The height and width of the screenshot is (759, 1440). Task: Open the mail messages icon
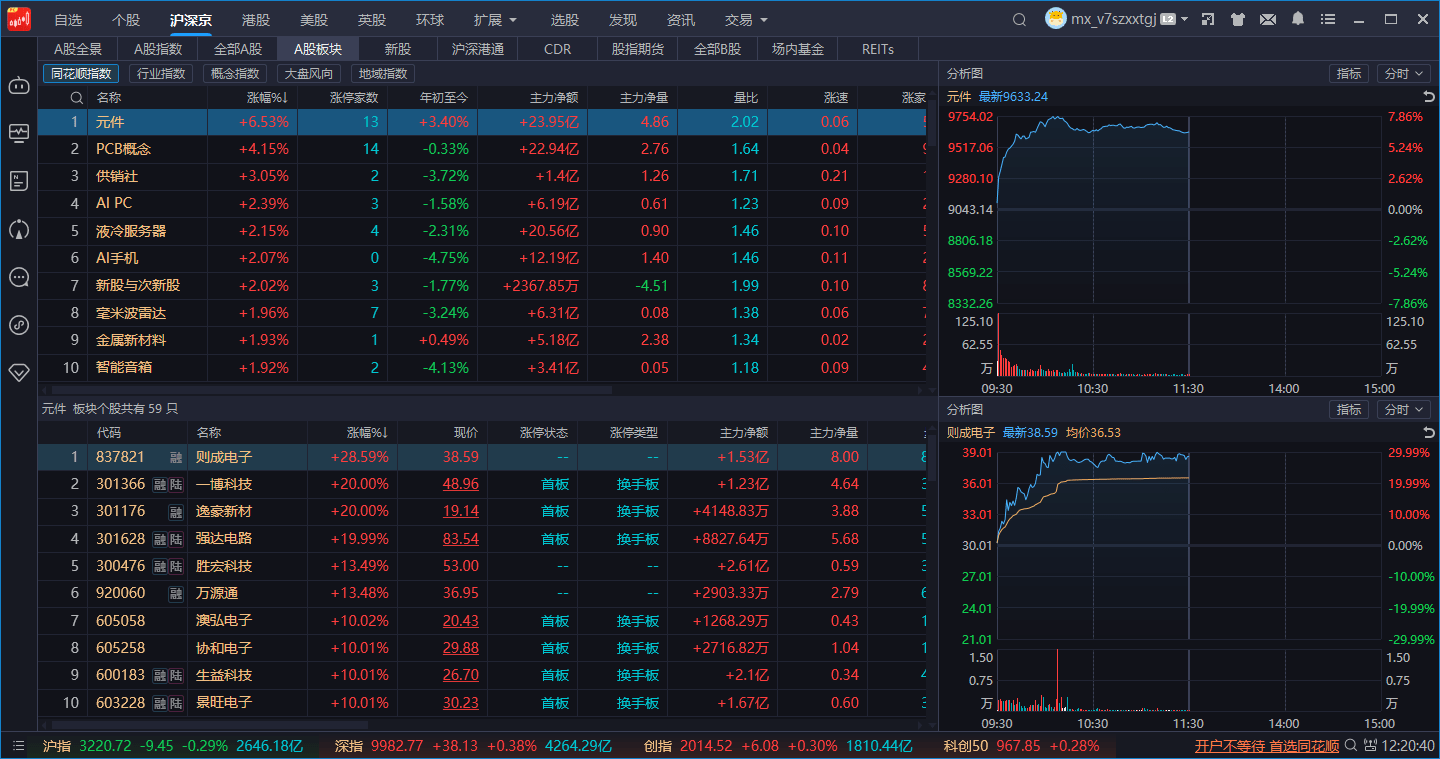(1268, 19)
